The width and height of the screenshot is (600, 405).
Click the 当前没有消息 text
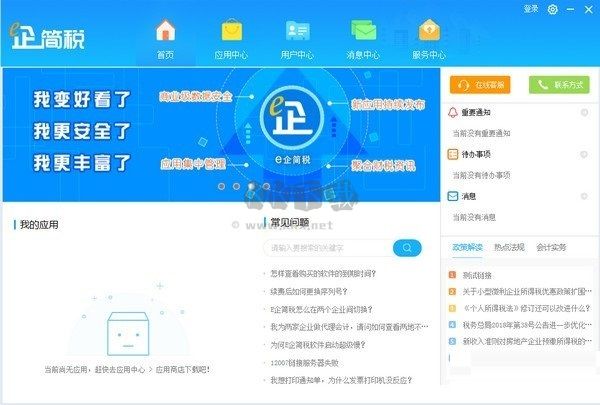[x=474, y=217]
